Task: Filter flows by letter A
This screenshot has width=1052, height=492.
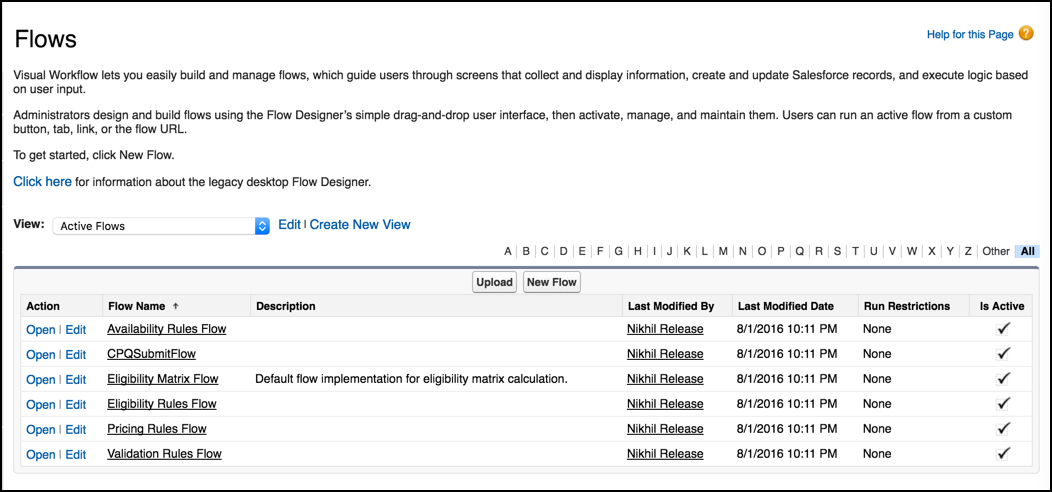Action: 508,251
